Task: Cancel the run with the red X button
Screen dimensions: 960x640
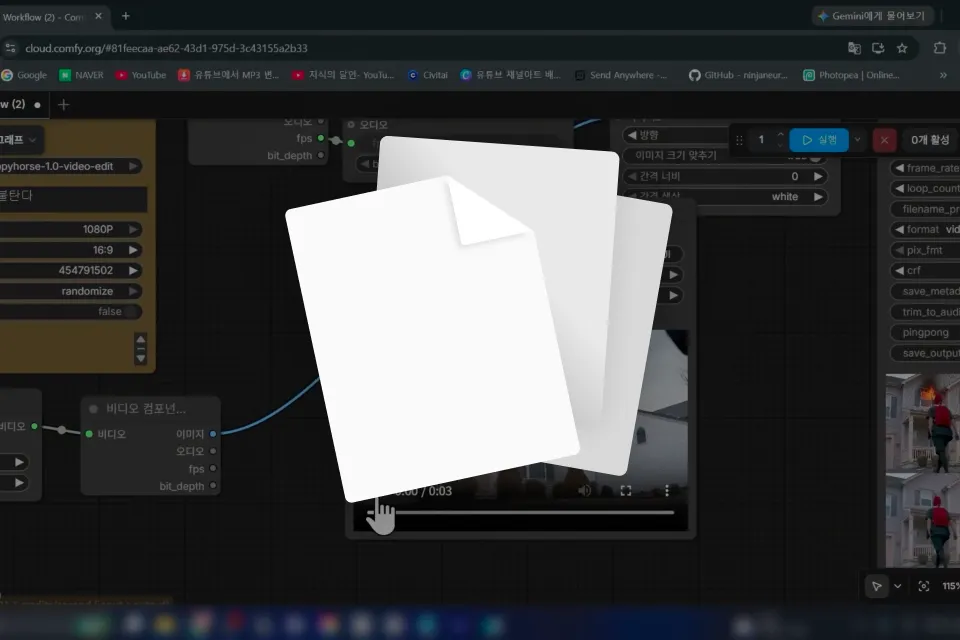Action: click(884, 140)
